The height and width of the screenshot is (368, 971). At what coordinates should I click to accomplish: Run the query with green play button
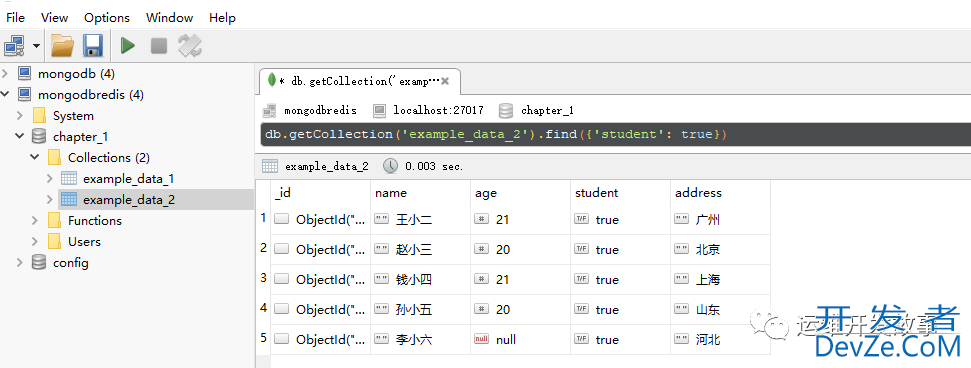(128, 46)
